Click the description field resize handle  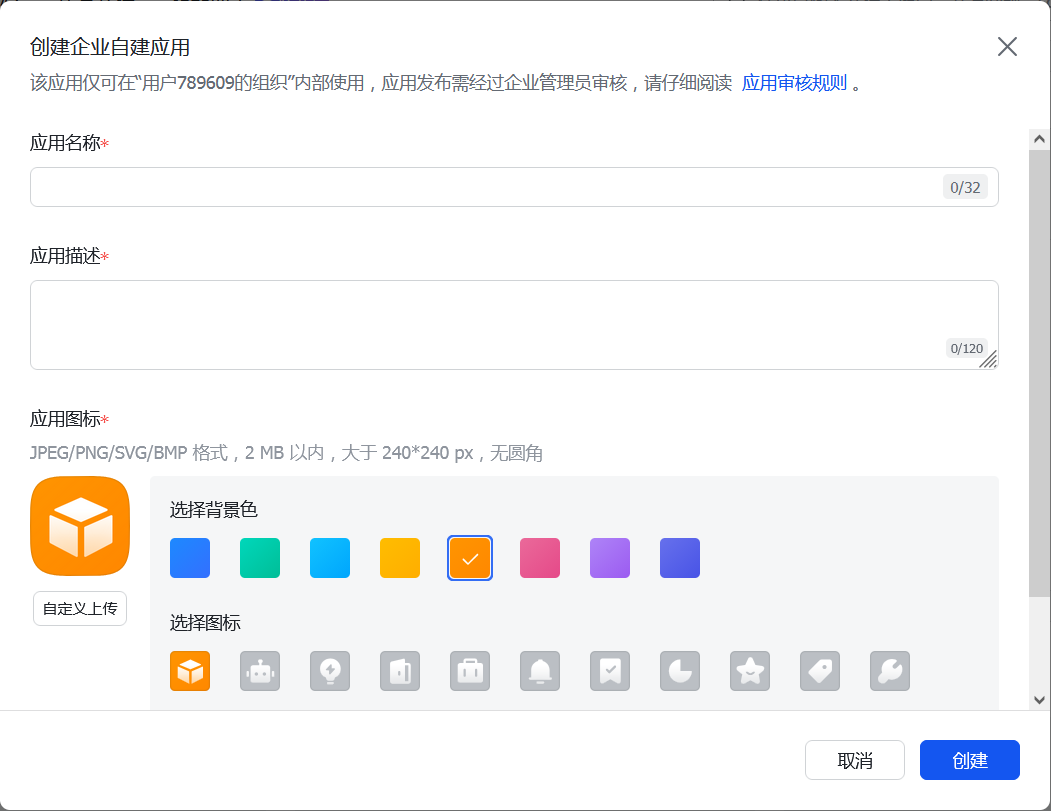coord(988,359)
